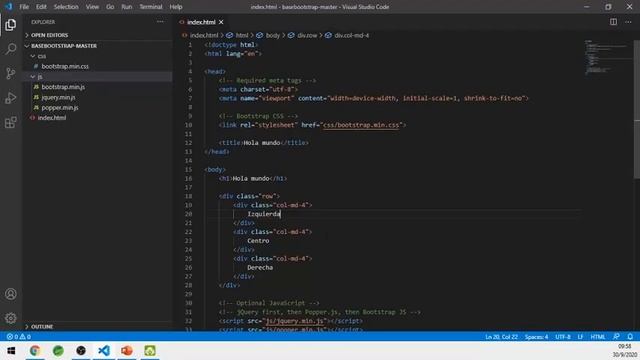Open bootstrap.min.js file
This screenshot has width=640, height=360.
[x=63, y=87]
